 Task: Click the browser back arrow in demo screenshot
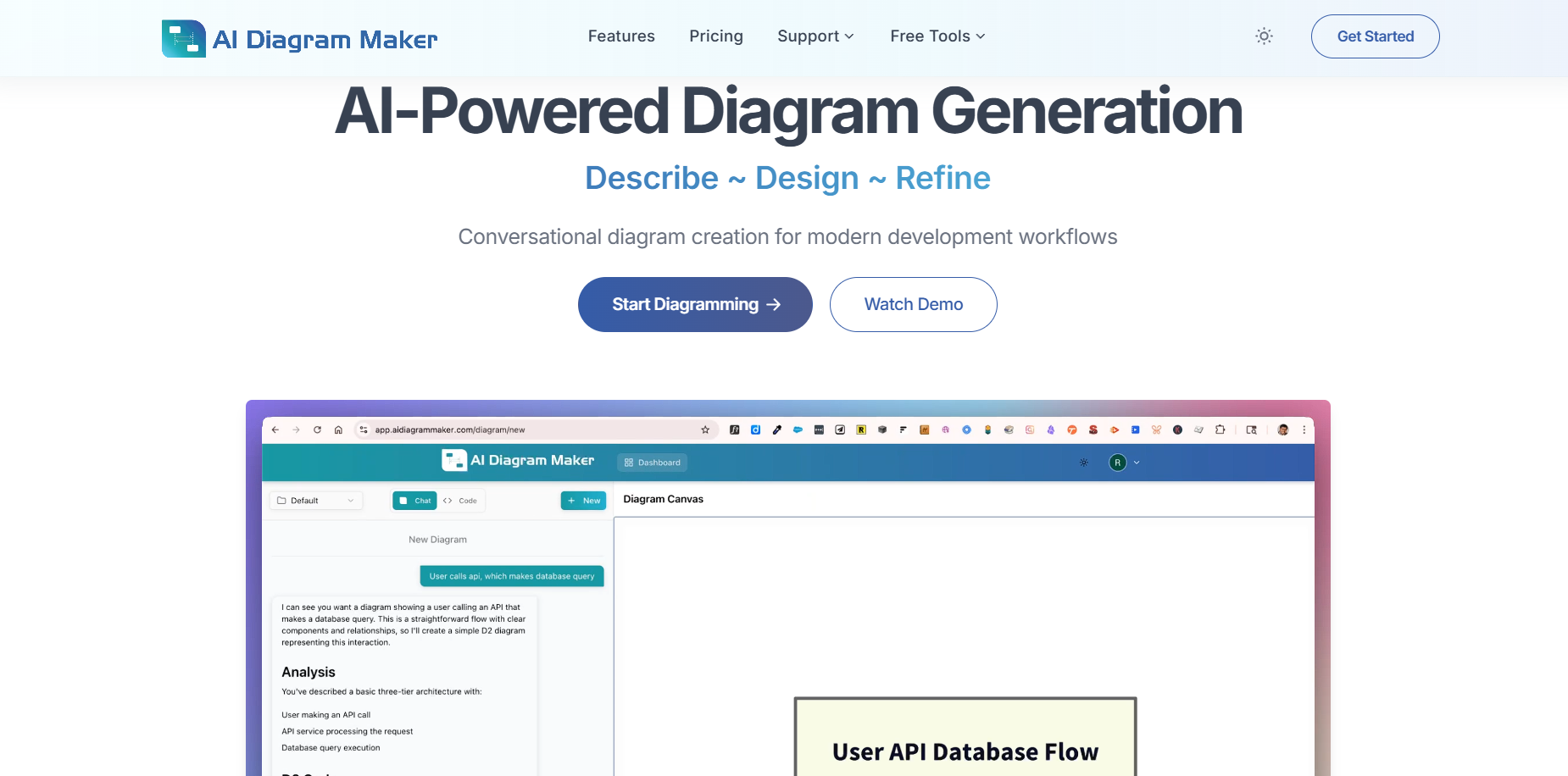[x=275, y=430]
